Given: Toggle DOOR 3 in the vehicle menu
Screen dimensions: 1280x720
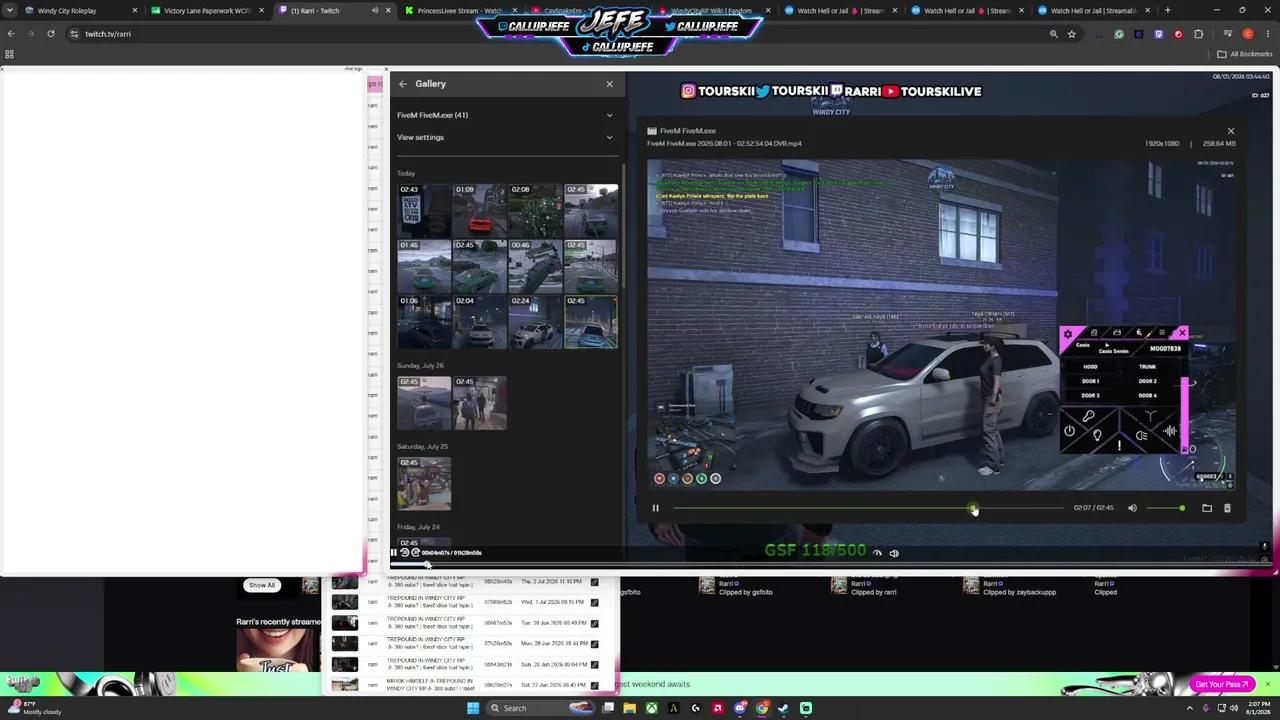Looking at the screenshot, I should coord(1090,395).
